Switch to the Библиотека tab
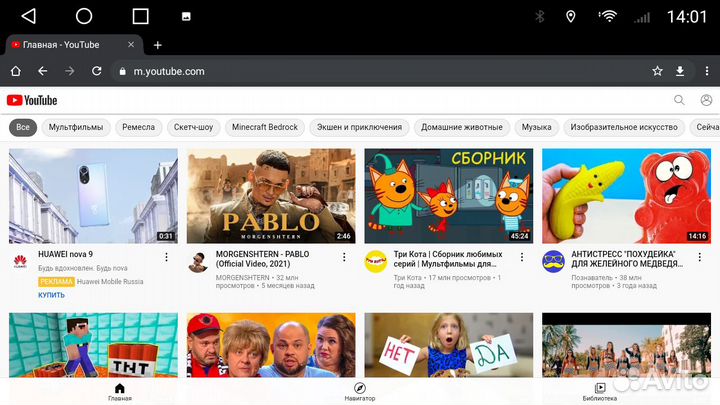The height and width of the screenshot is (405, 720). coord(600,391)
